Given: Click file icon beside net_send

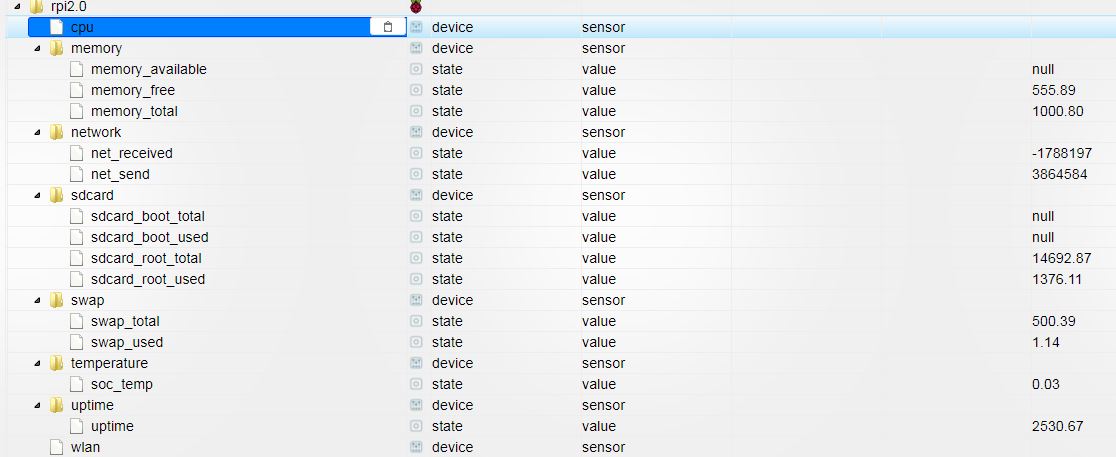Looking at the screenshot, I should (76, 174).
